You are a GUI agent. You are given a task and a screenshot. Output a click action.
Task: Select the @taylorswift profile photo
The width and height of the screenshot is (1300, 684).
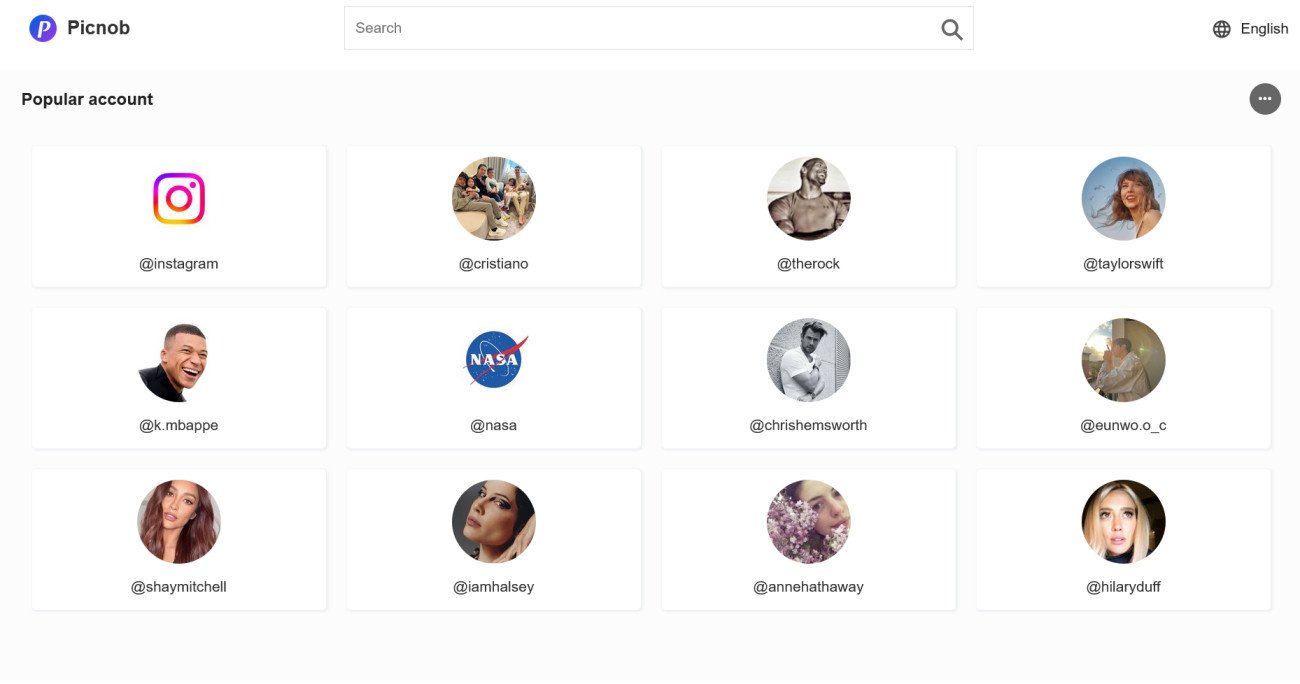(1123, 198)
